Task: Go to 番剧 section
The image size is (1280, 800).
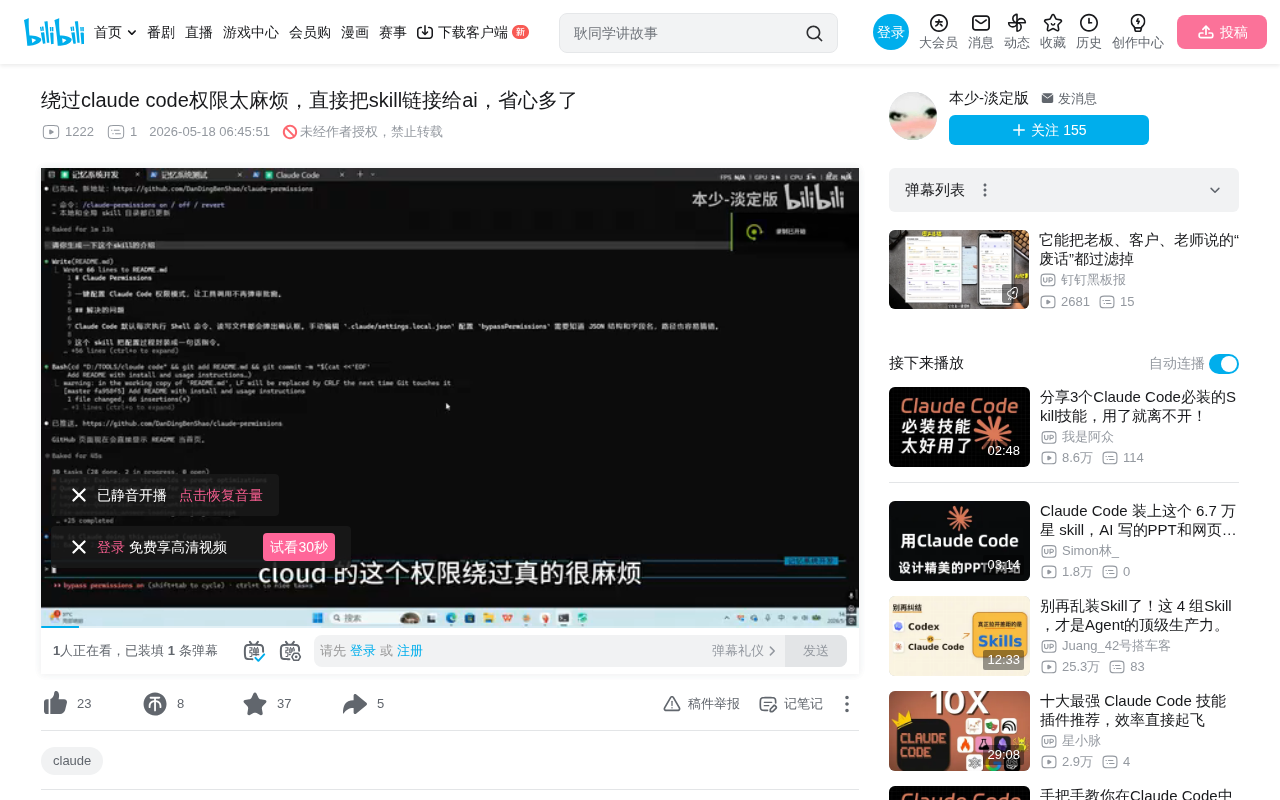Action: (x=161, y=32)
